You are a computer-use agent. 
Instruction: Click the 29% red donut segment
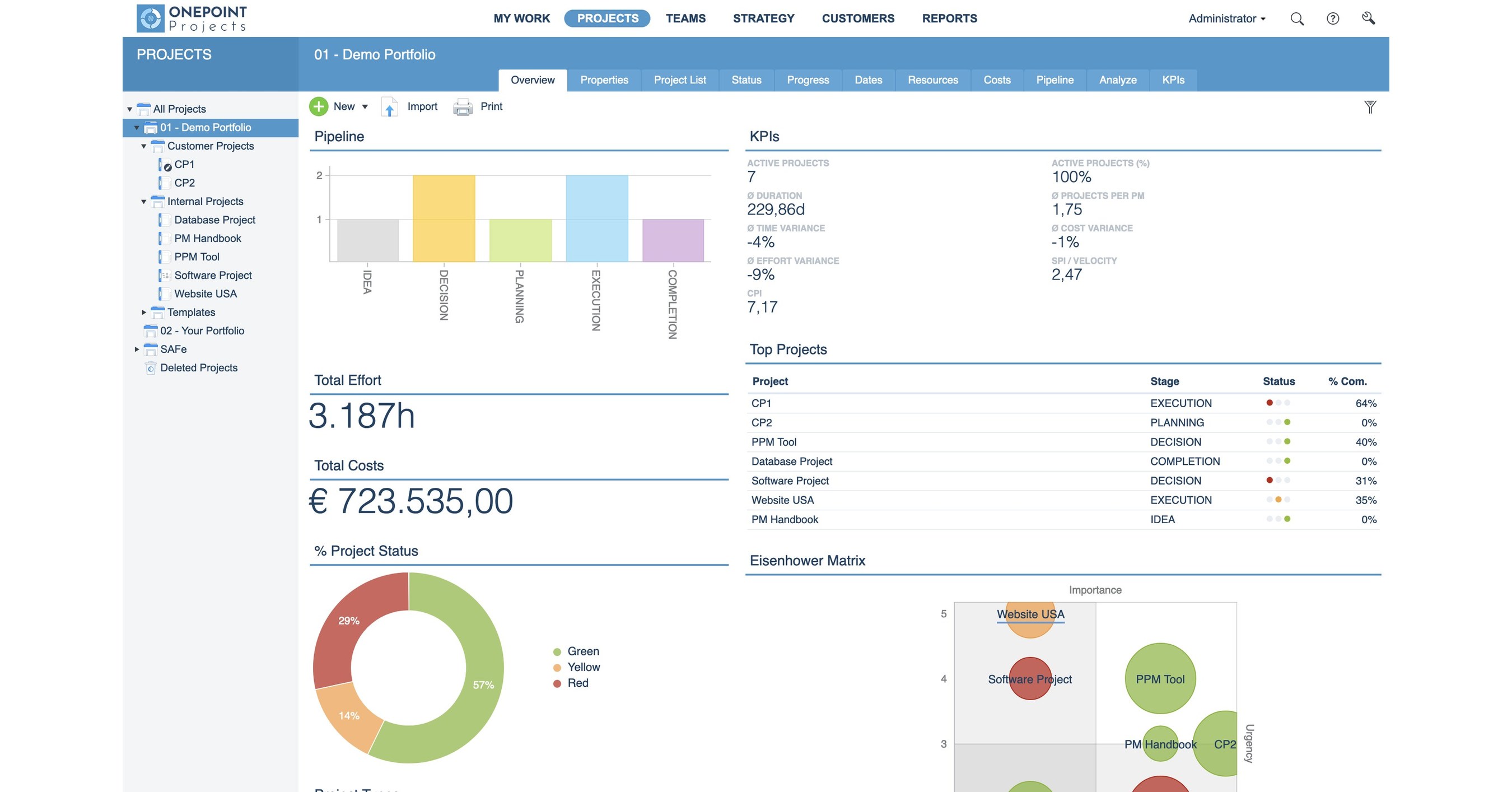click(x=349, y=621)
